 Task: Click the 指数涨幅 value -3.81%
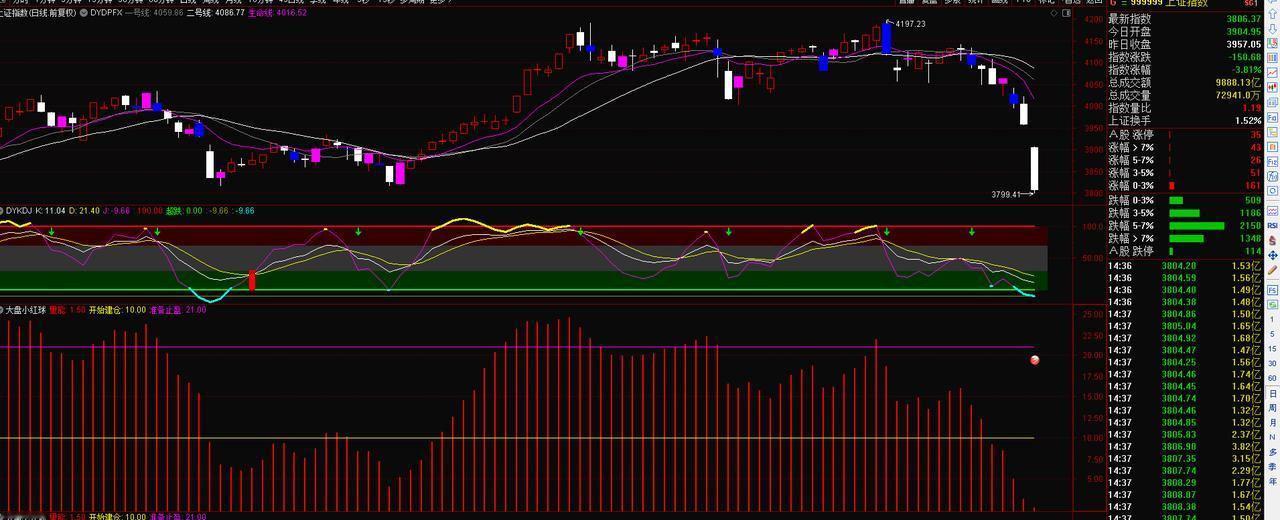click(1246, 71)
